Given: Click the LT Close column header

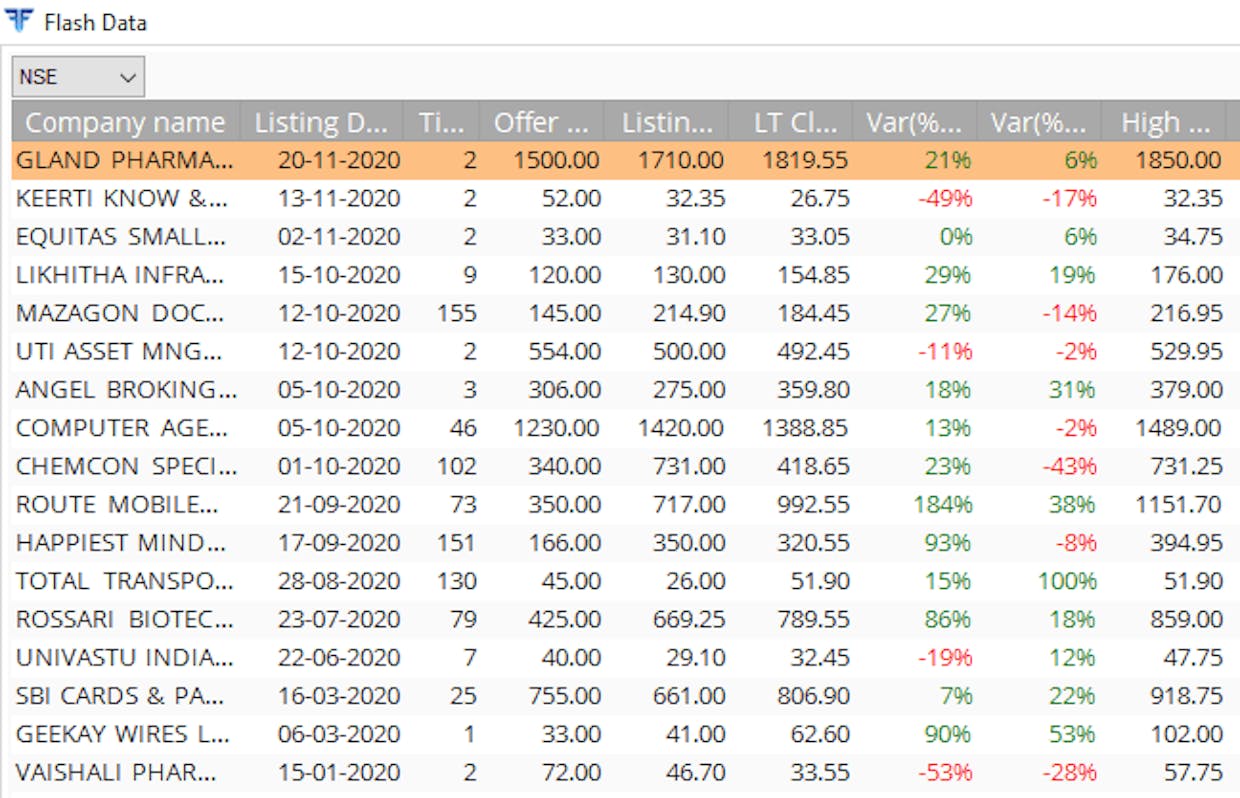Looking at the screenshot, I should coord(791,123).
